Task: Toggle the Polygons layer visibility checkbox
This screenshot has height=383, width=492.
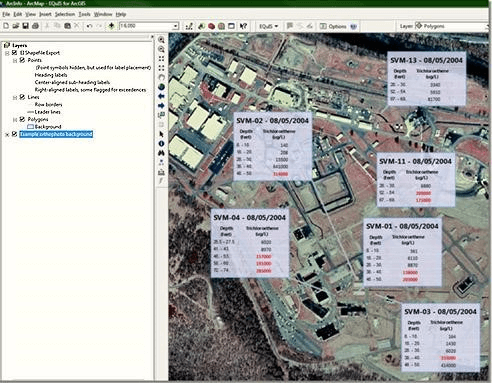Action: 22,119
